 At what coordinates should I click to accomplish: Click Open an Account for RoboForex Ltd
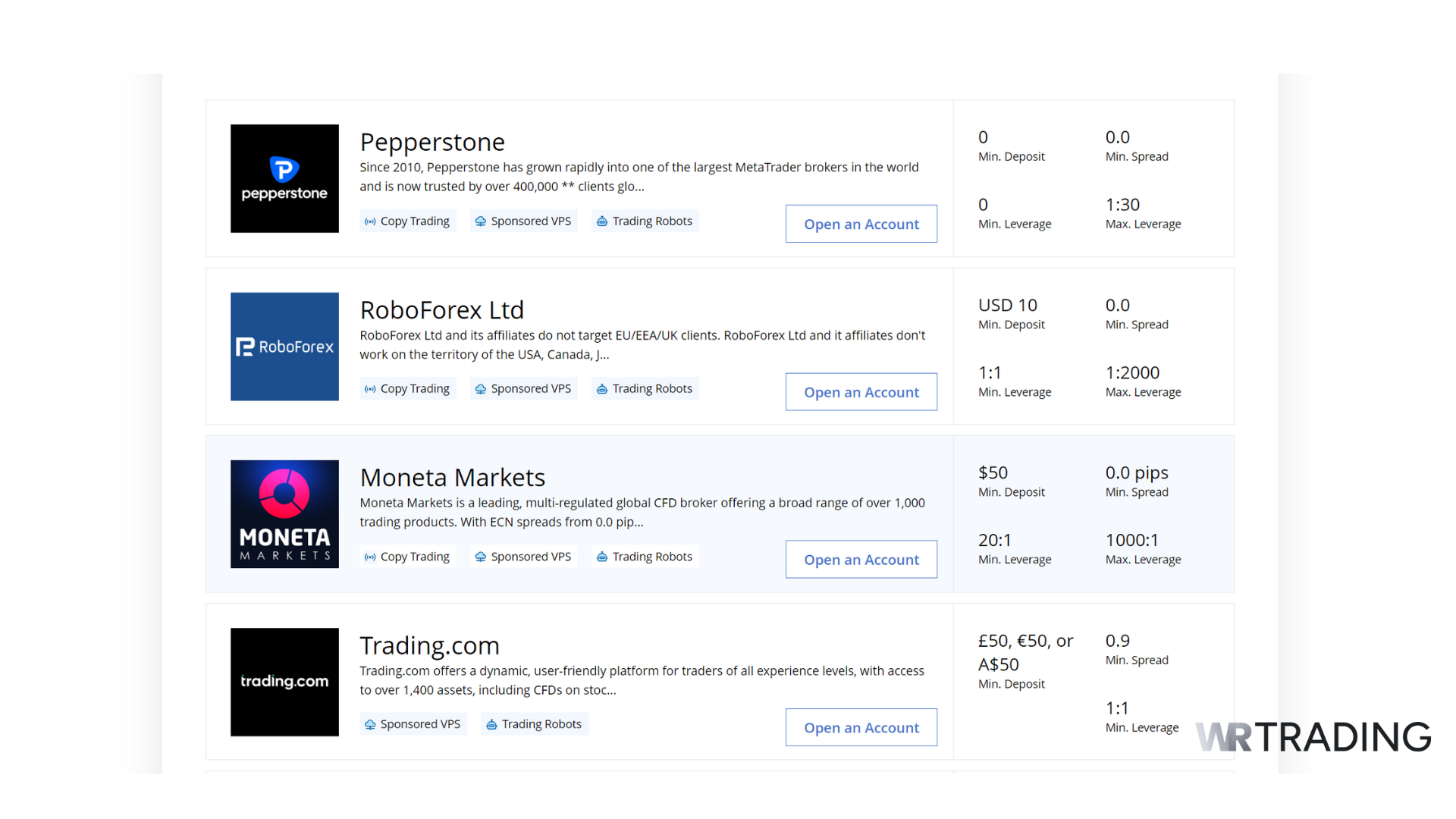[x=861, y=392]
